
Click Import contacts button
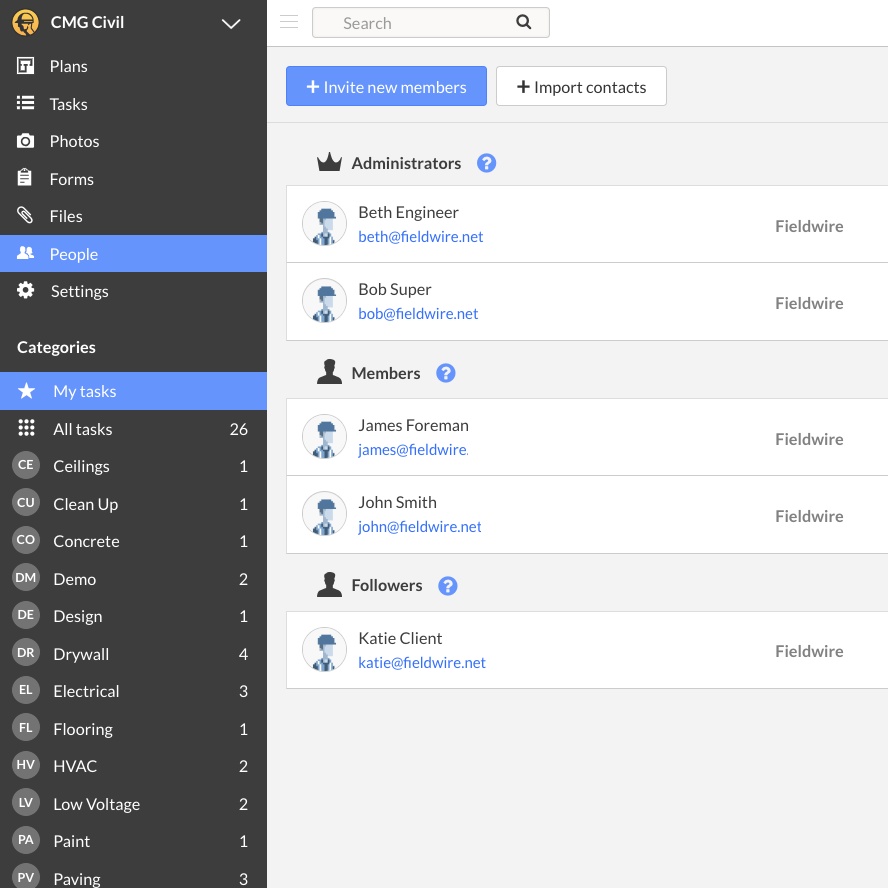(x=581, y=87)
